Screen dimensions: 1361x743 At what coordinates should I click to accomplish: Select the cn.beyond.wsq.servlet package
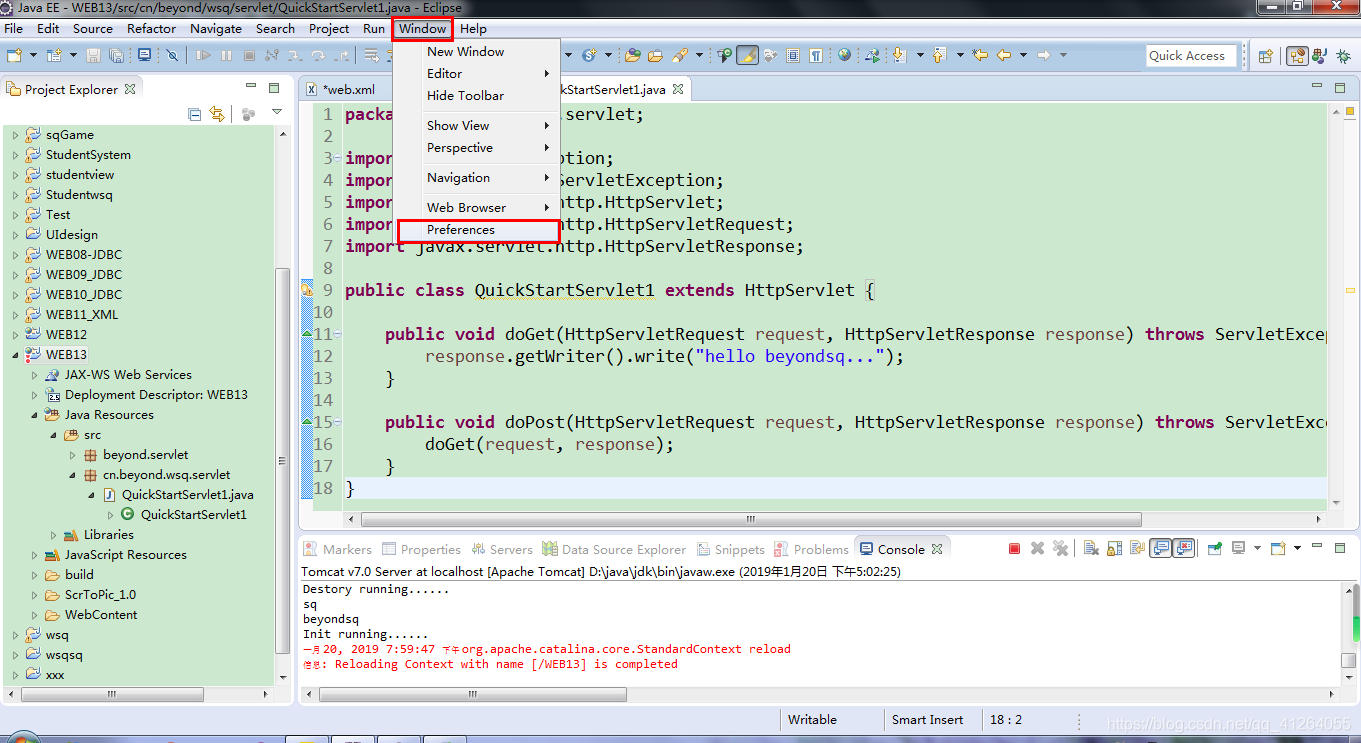pyautogui.click(x=166, y=475)
